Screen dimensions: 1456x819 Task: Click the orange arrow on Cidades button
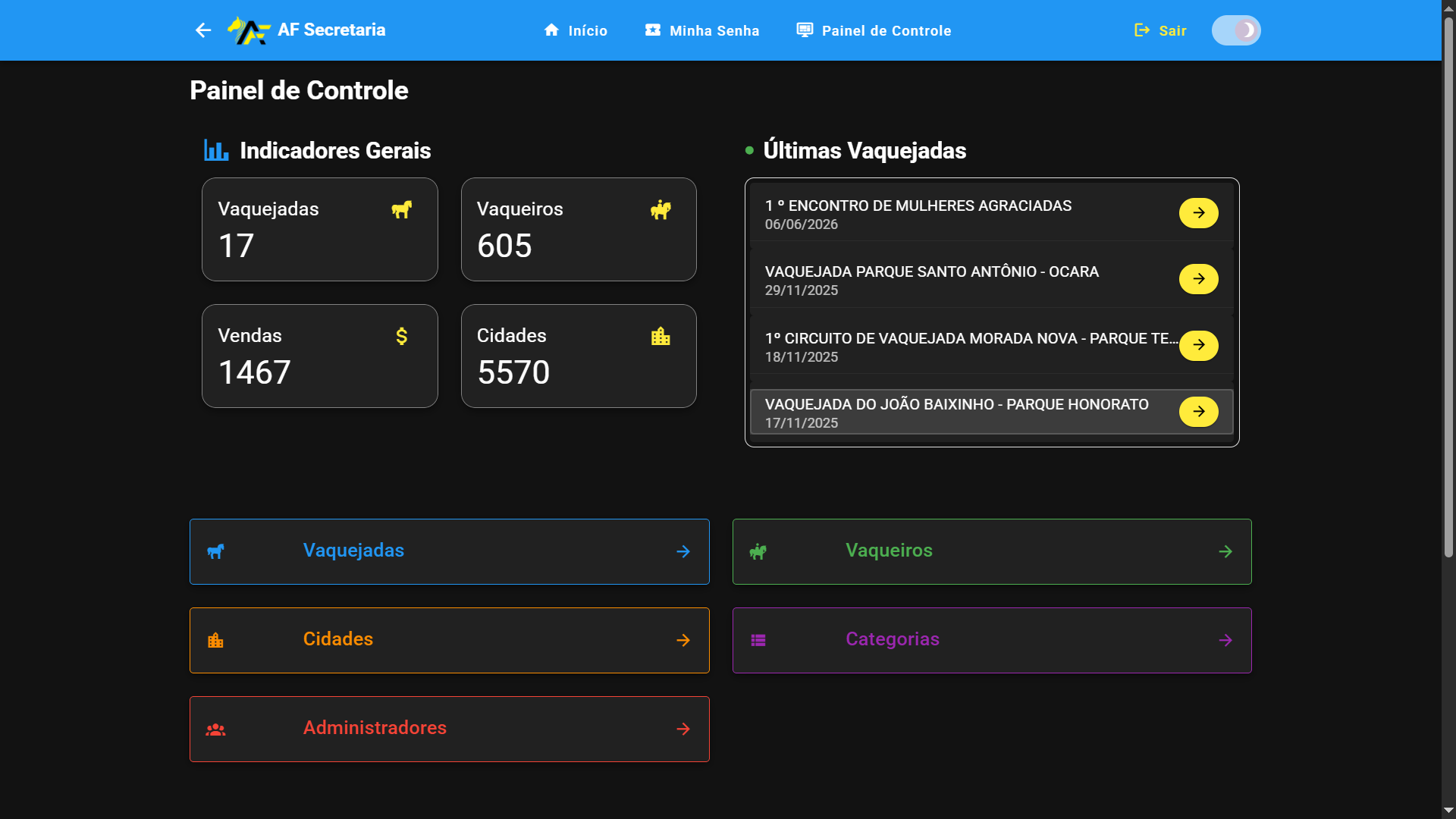click(x=683, y=640)
